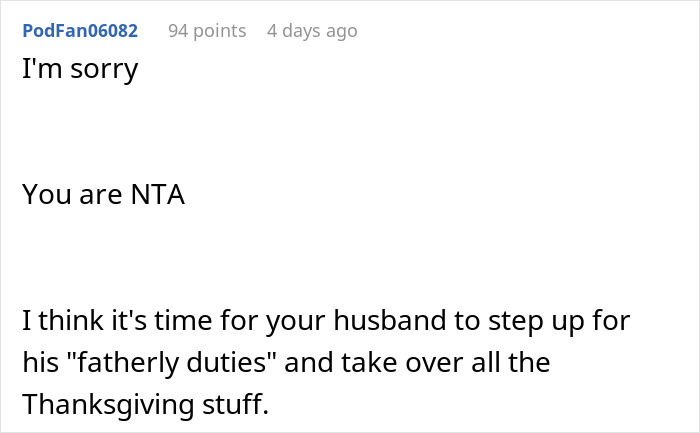Click the line starting "I think it's time"
700x433 pixels.
coord(326,321)
